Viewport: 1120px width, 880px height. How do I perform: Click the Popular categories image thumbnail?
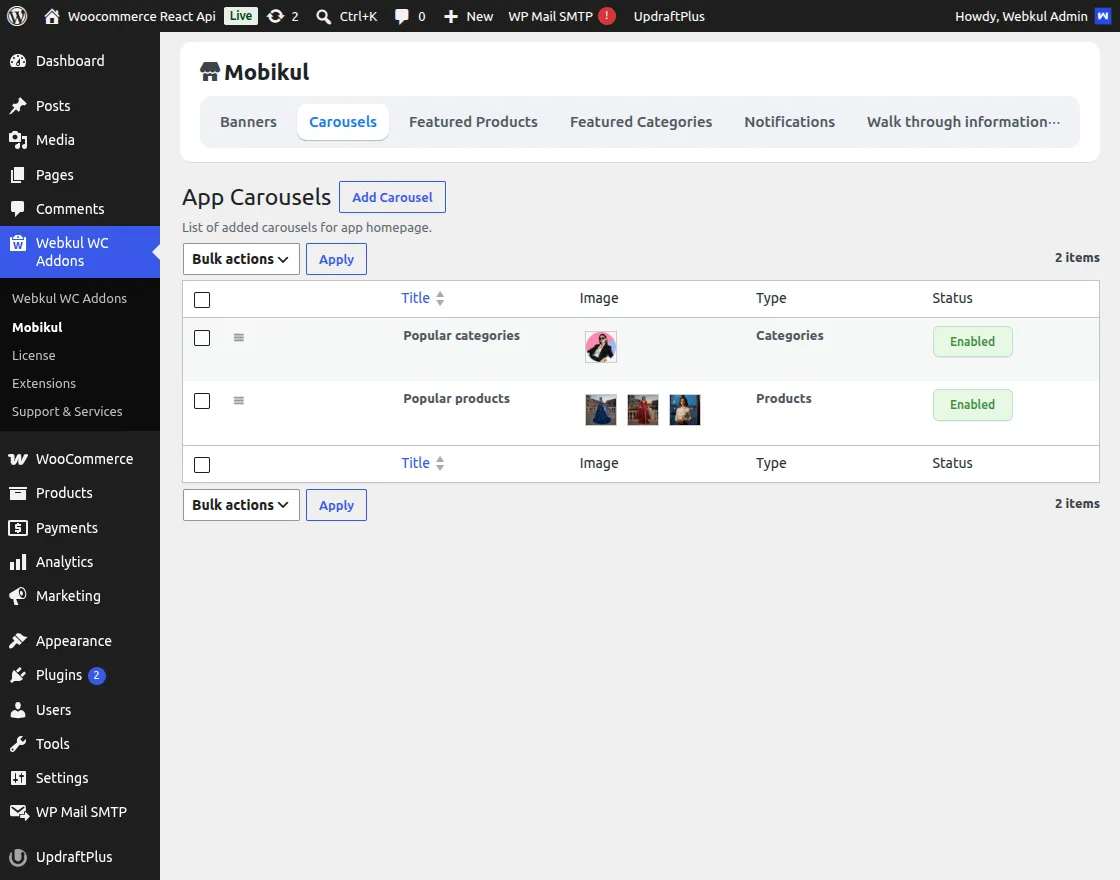click(601, 347)
